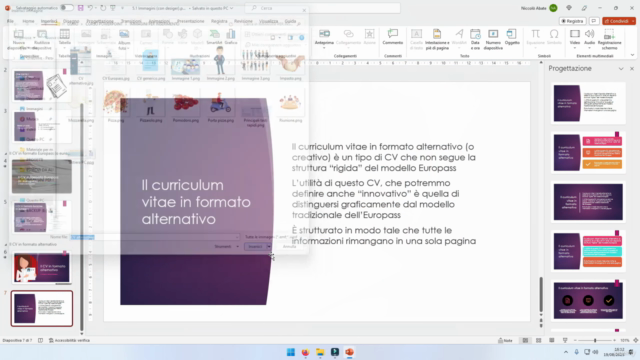Toggle the Note pane in status bar
The width and height of the screenshot is (640, 360).
tap(505, 340)
